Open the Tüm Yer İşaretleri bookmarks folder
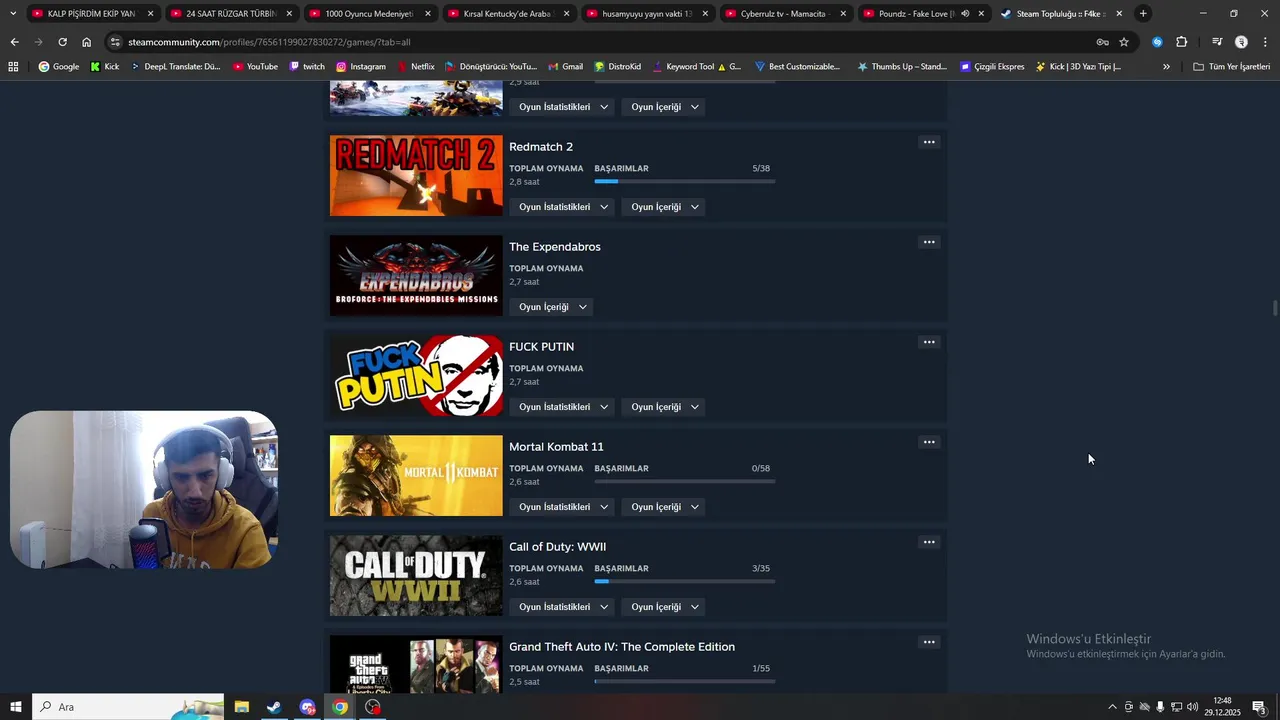Screen dimensions: 1280x720 point(1231,67)
